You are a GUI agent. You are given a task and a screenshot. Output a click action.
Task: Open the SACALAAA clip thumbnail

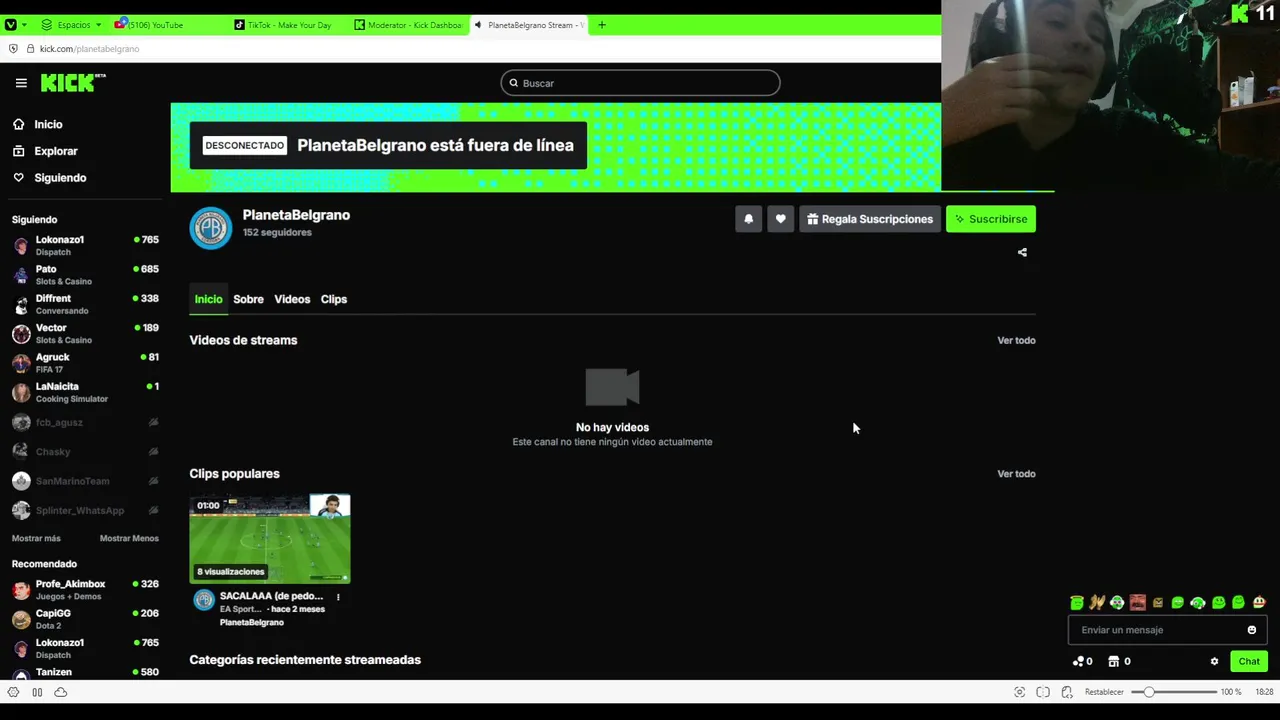[x=270, y=539]
